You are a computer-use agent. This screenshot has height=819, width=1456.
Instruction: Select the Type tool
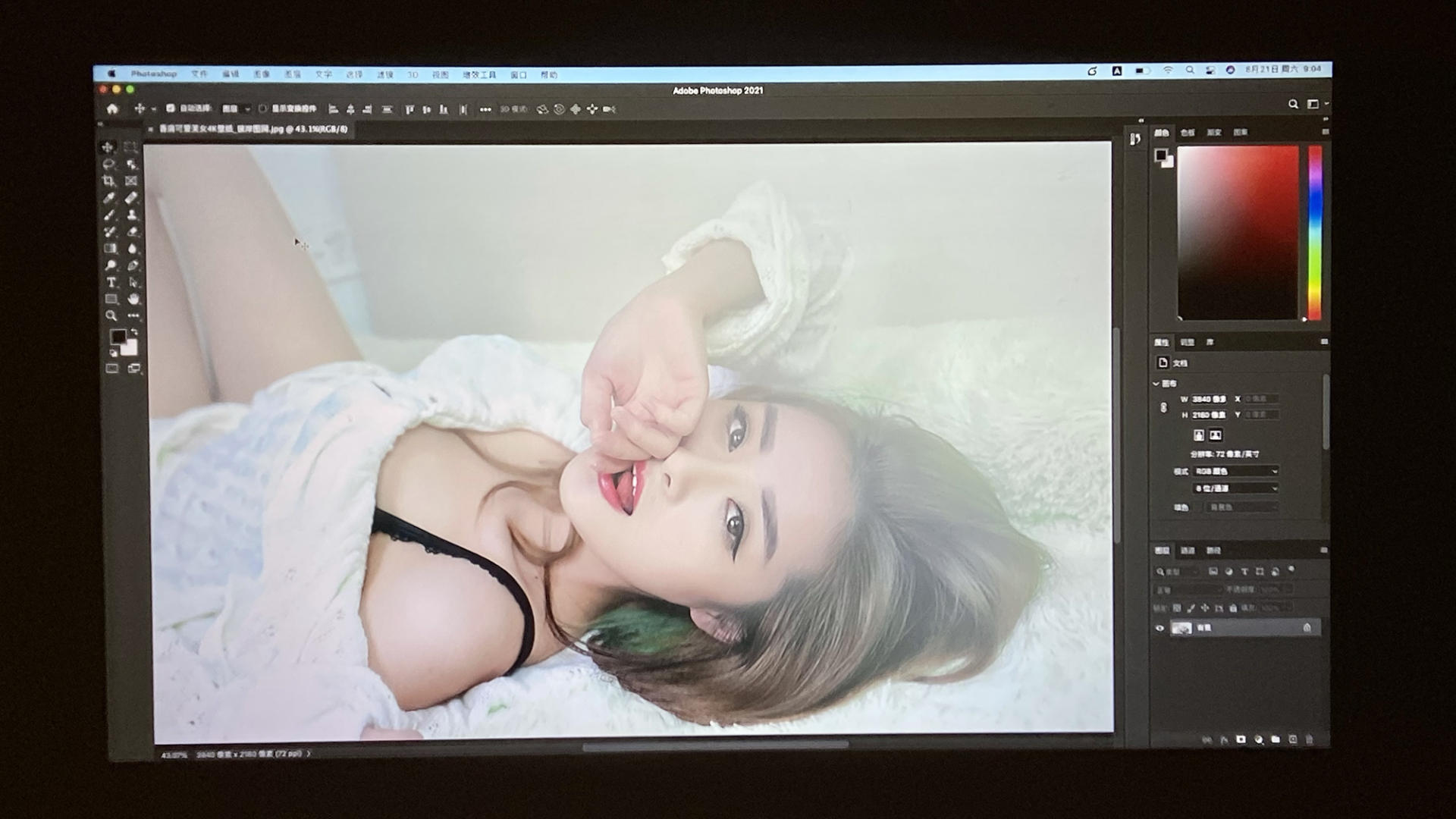tap(111, 282)
